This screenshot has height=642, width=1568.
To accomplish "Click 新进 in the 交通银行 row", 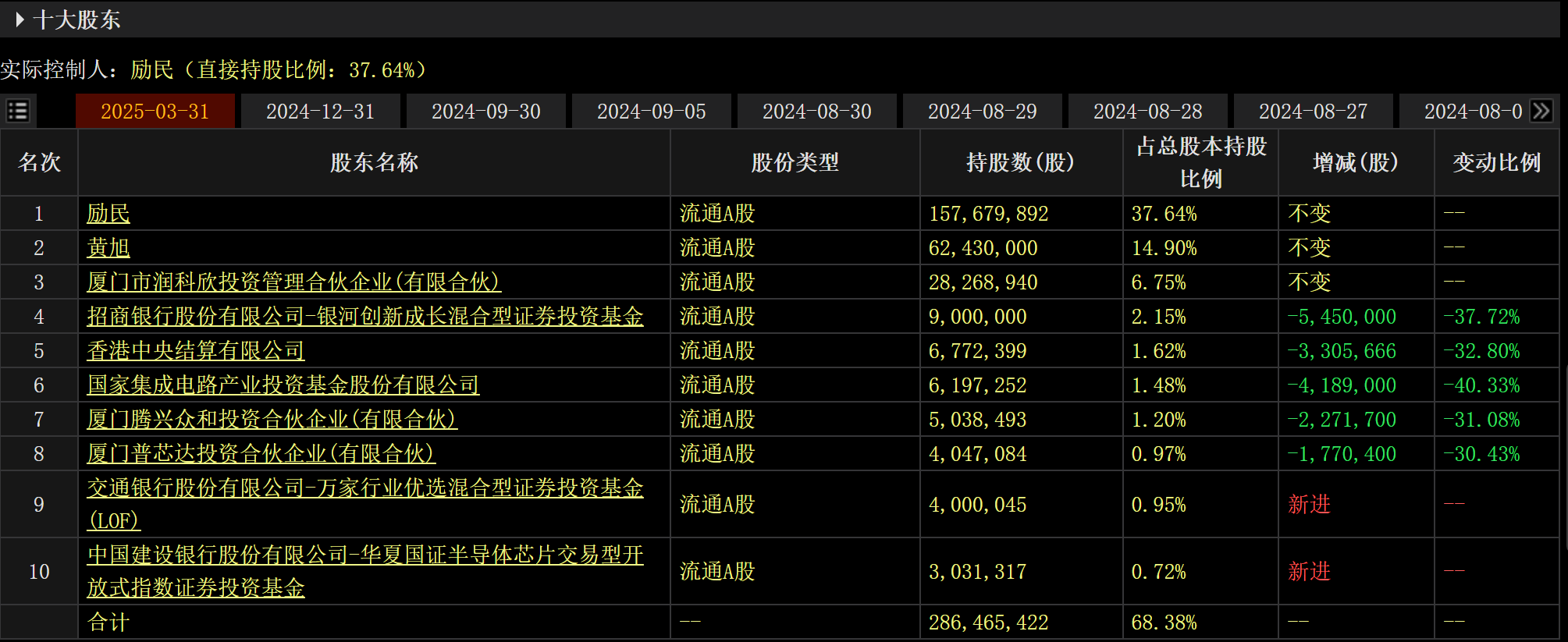I will [1310, 505].
